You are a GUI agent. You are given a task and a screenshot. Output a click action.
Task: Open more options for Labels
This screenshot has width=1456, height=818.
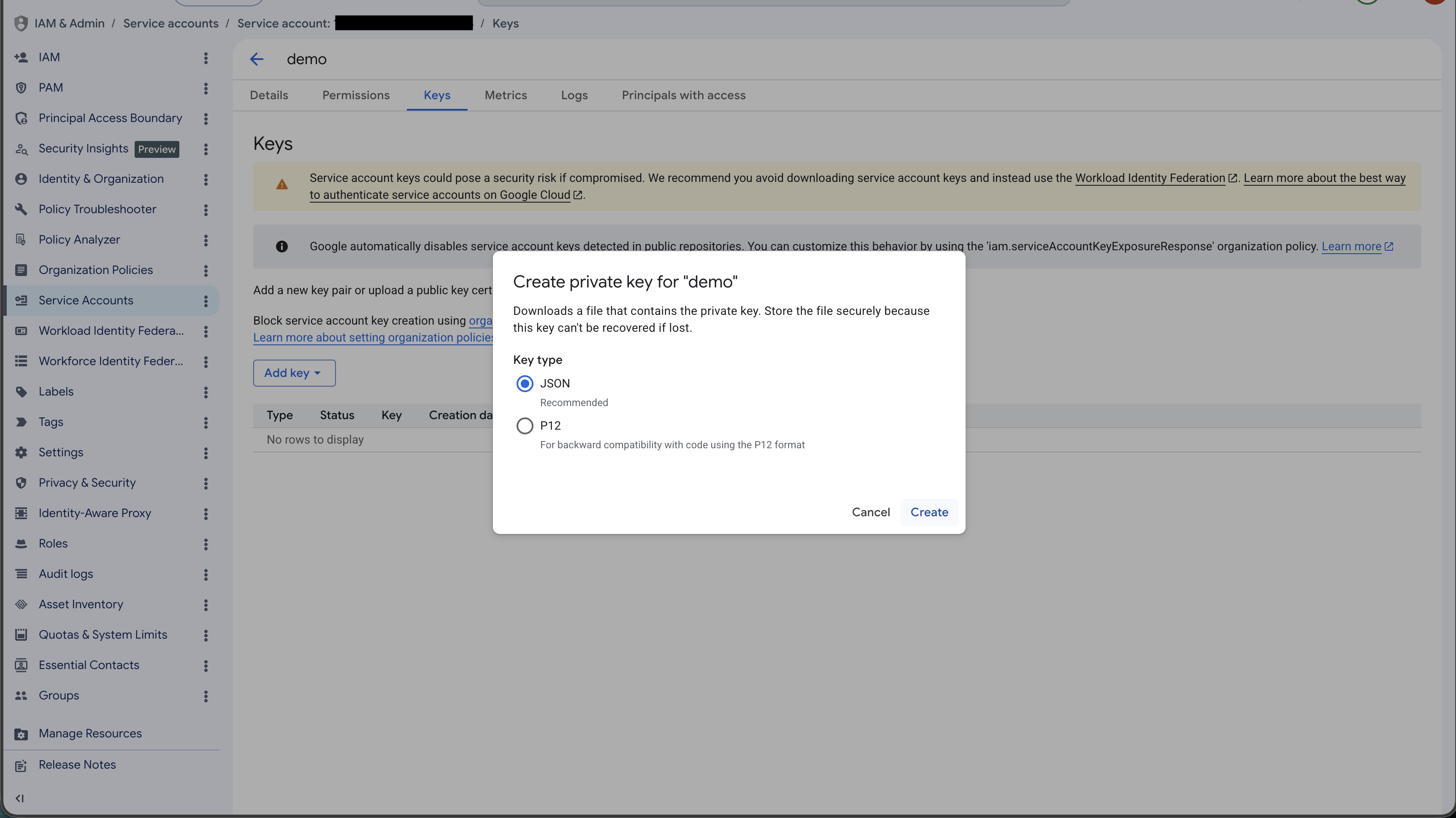click(x=206, y=392)
